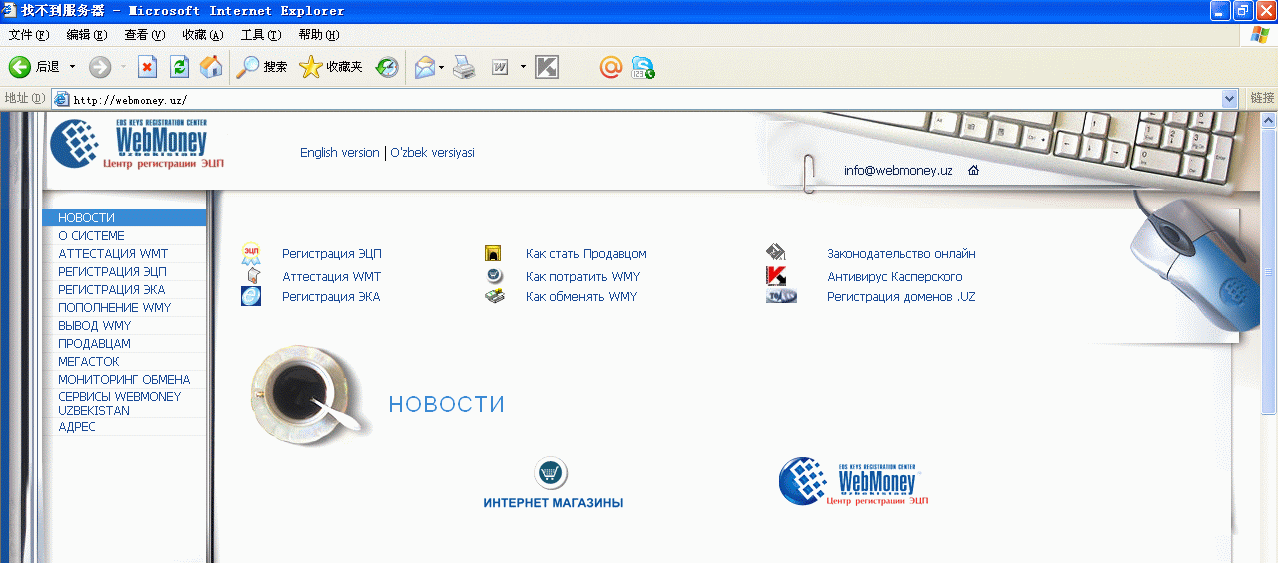Click info@webmoney.uz email link
The height and width of the screenshot is (563, 1278).
tap(898, 171)
